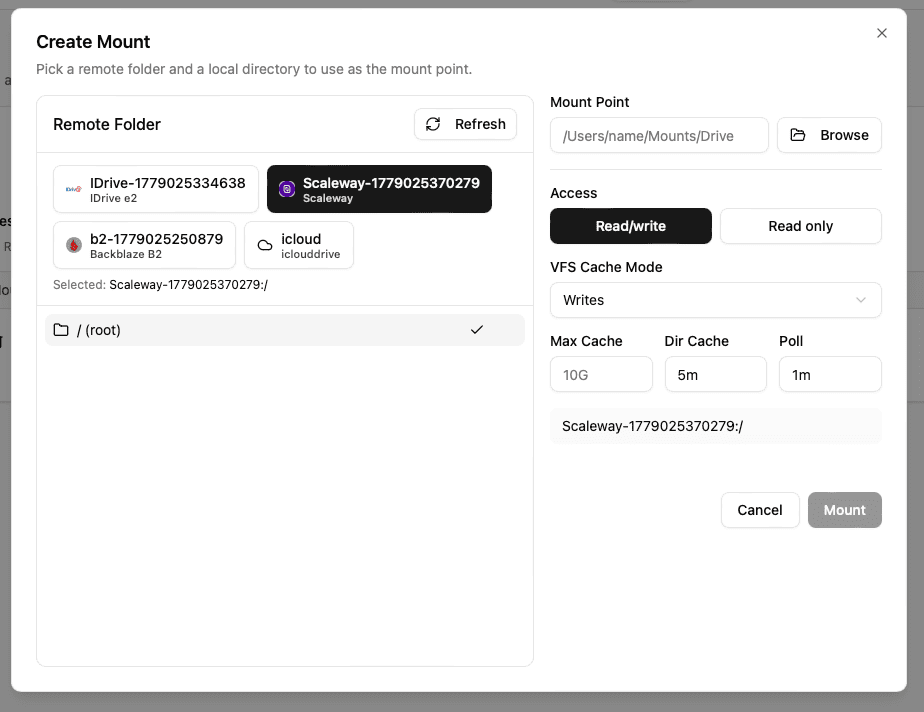The width and height of the screenshot is (924, 712).
Task: Focus the Dir Cache 5m field
Action: (x=715, y=374)
